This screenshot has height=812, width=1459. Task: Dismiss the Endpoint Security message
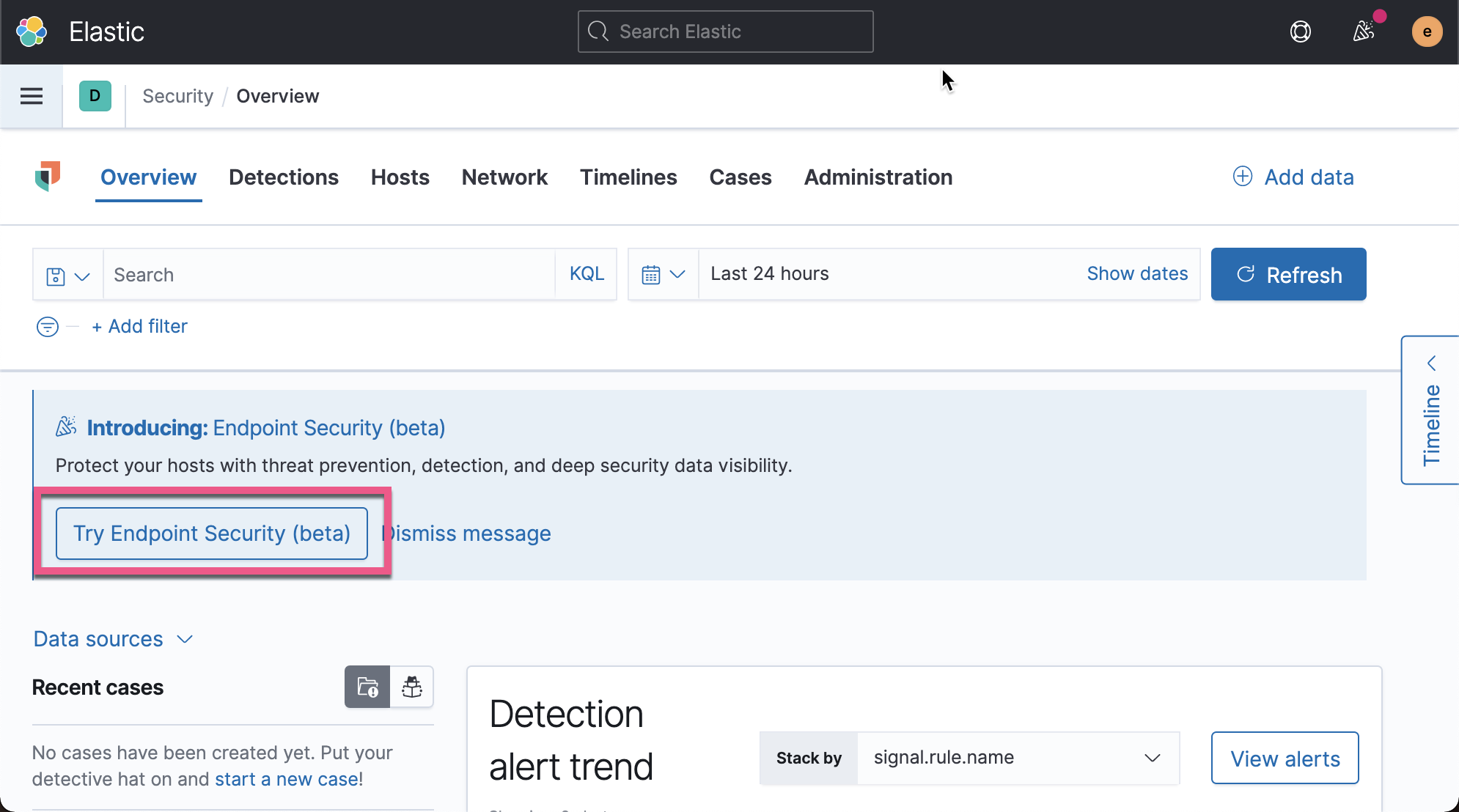pos(467,534)
